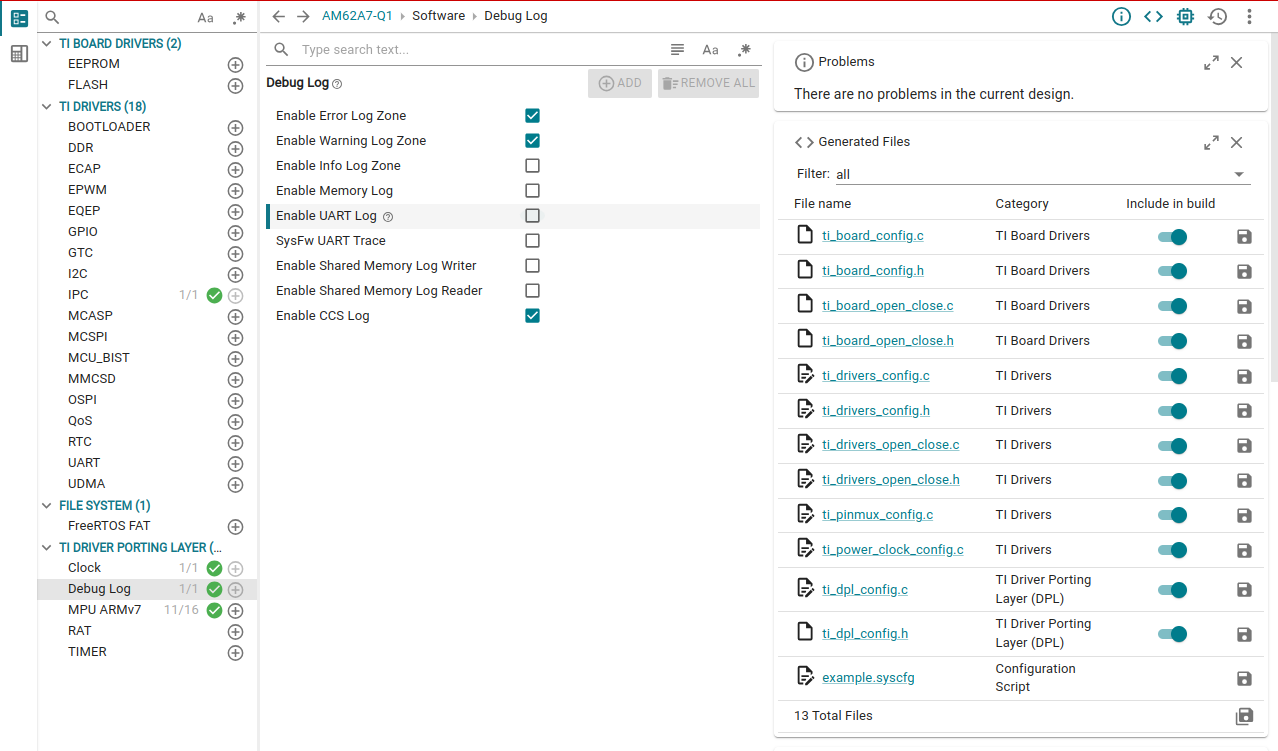Click the history icon in top toolbar
Screen dimensions: 1278x751
(1217, 16)
